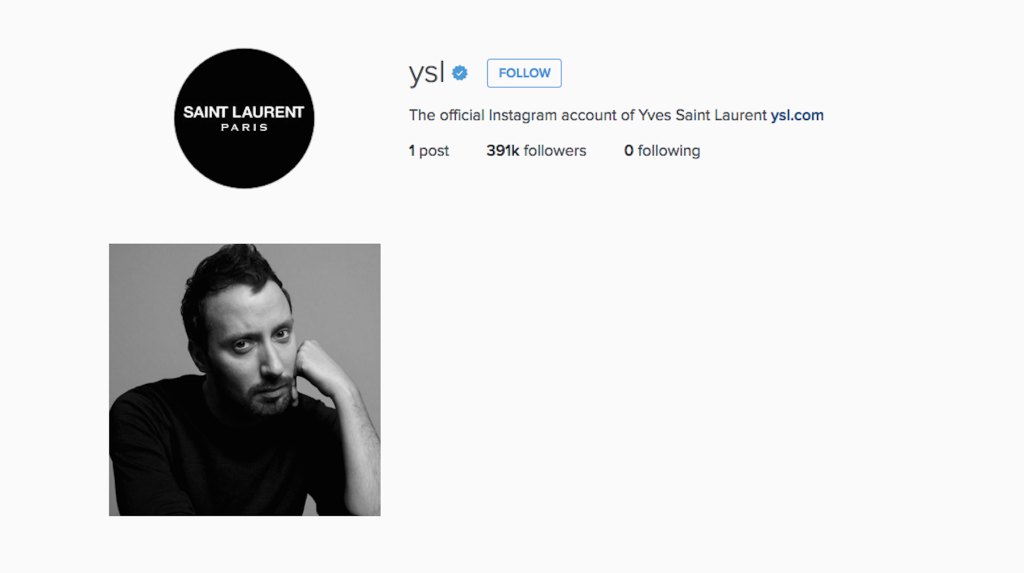
Task: Click SAINT LAURENT text in the logo
Action: pos(244,112)
